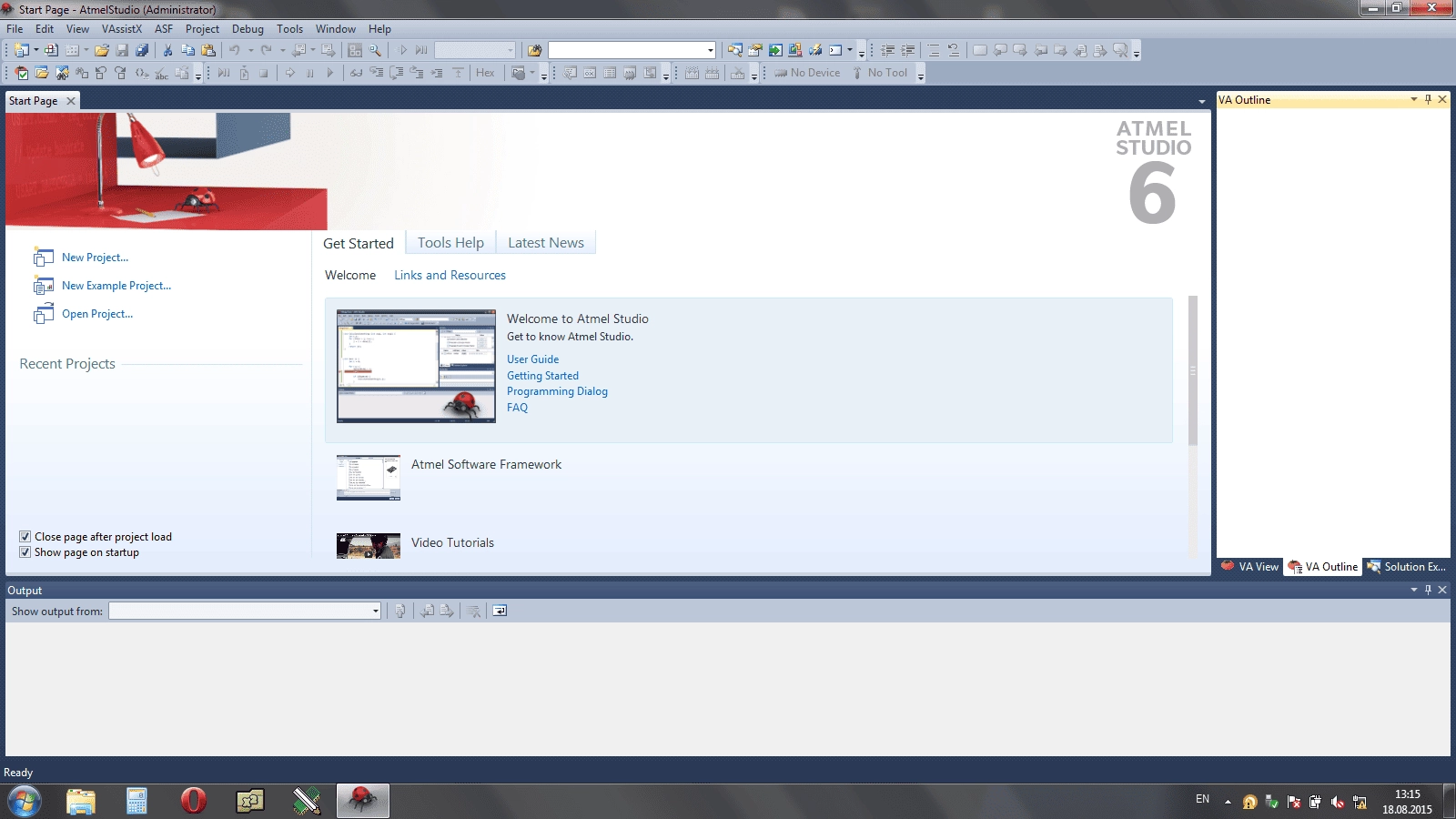Expand the Undo history dropdown arrow
Screen dimensions: 1456x819
tap(250, 50)
